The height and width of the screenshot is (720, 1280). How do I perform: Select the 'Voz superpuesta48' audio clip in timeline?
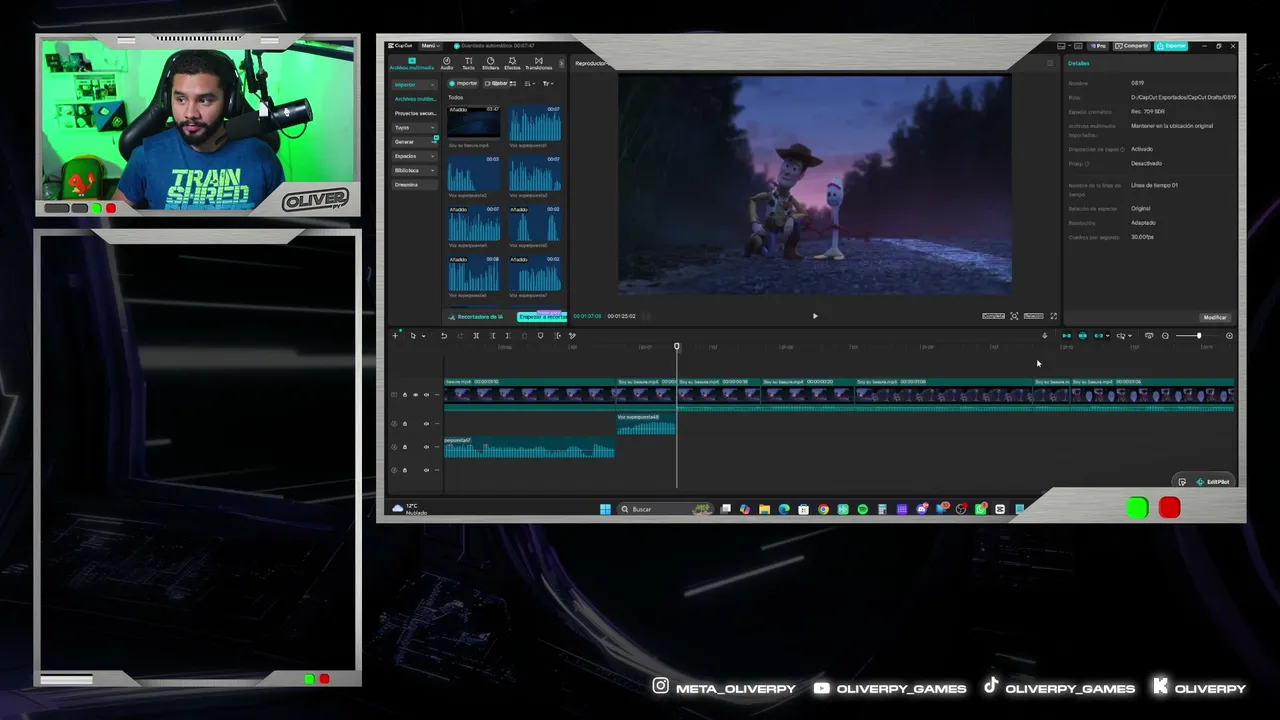click(646, 426)
